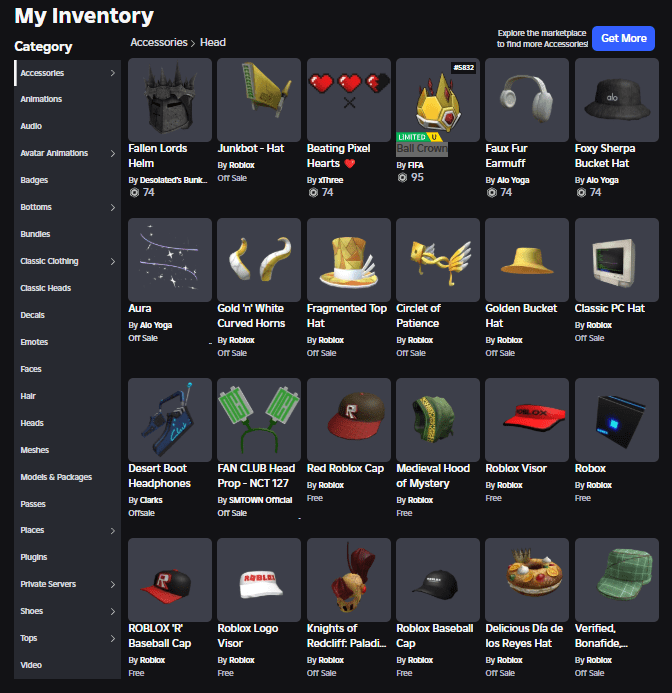Open Circlet of Patience item image
This screenshot has width=672, height=693.
tap(438, 260)
